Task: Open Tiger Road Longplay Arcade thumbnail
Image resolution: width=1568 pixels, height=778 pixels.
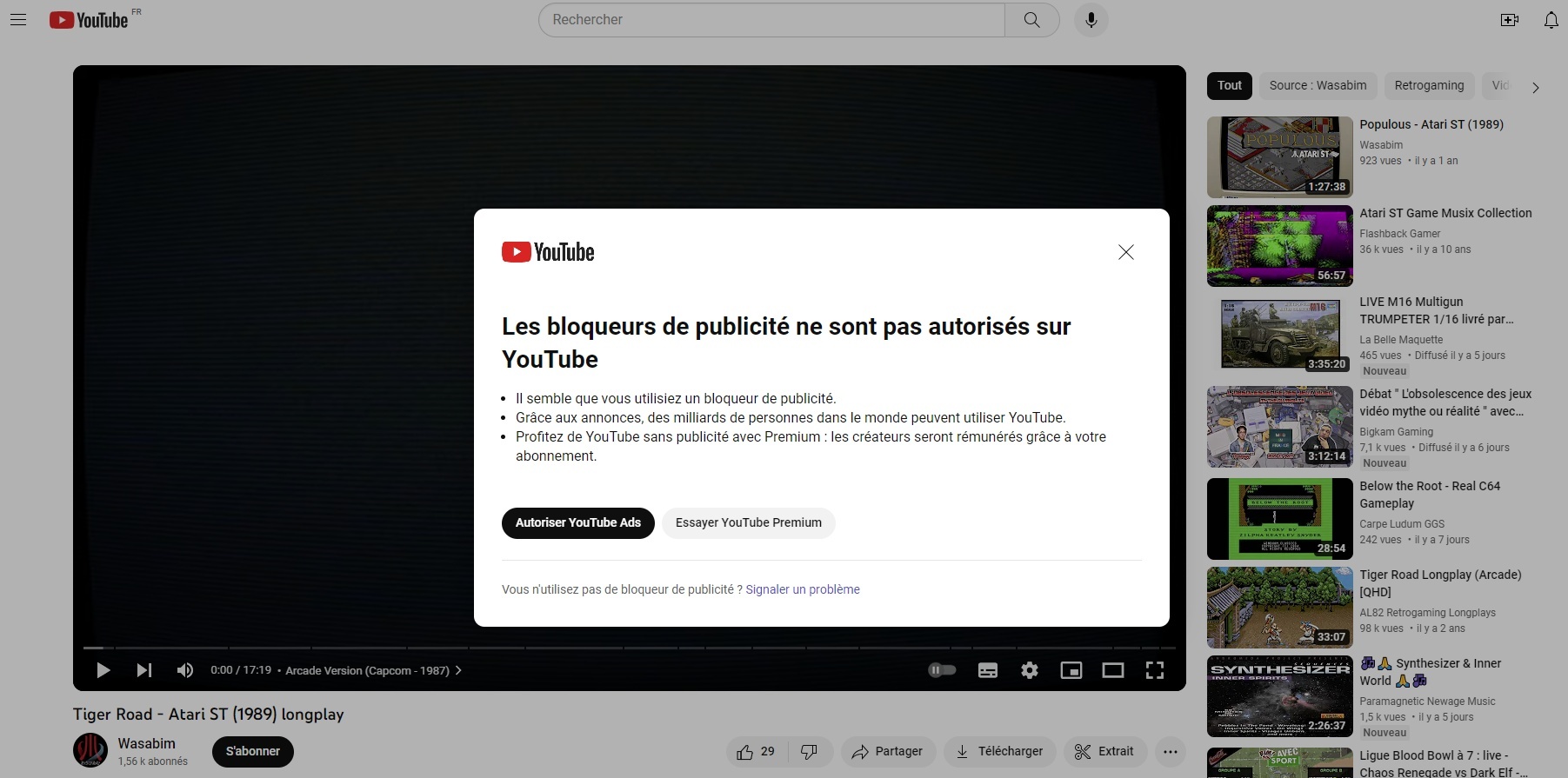Action: [1280, 608]
